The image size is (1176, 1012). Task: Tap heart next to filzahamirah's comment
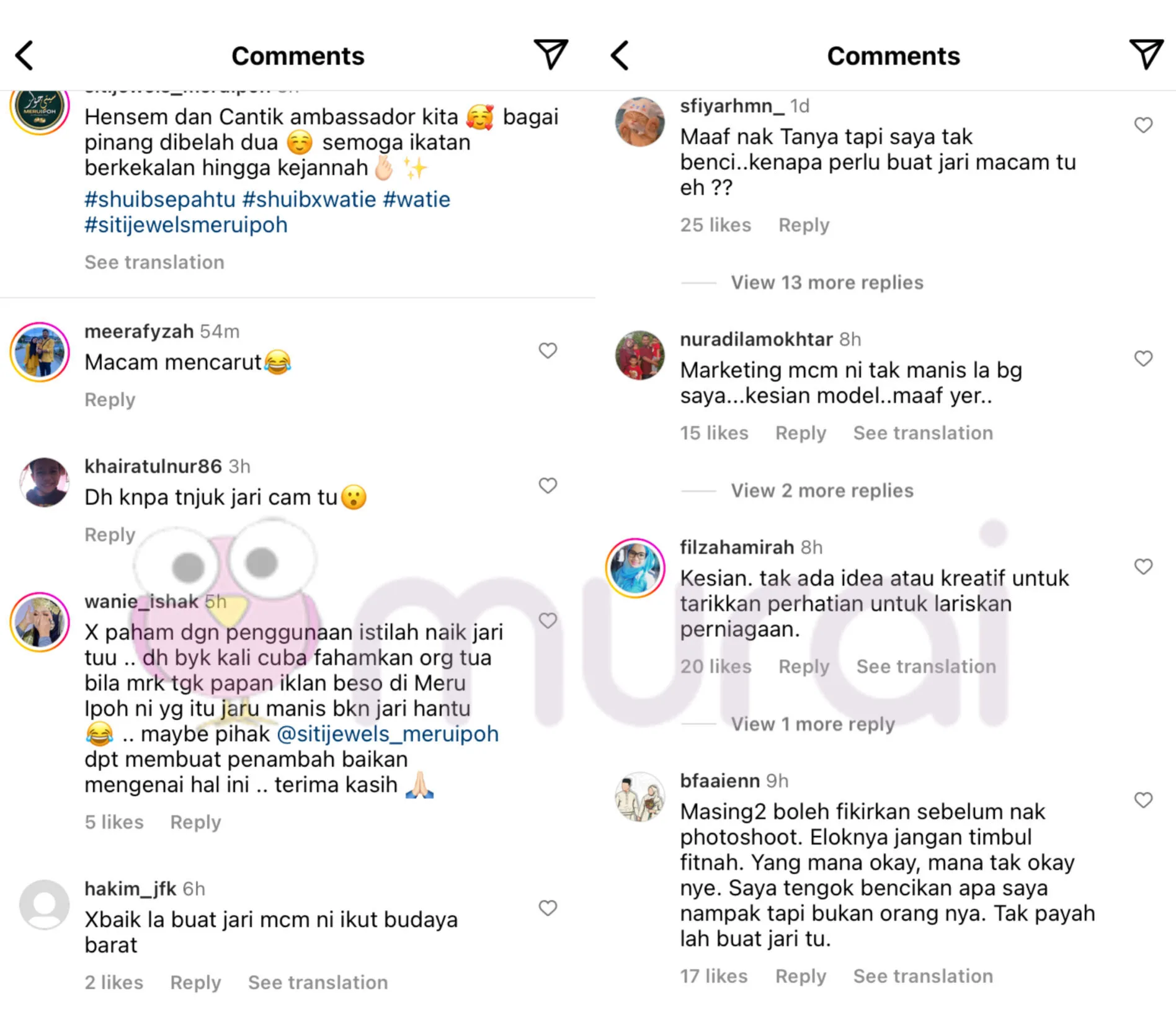coord(1143,567)
